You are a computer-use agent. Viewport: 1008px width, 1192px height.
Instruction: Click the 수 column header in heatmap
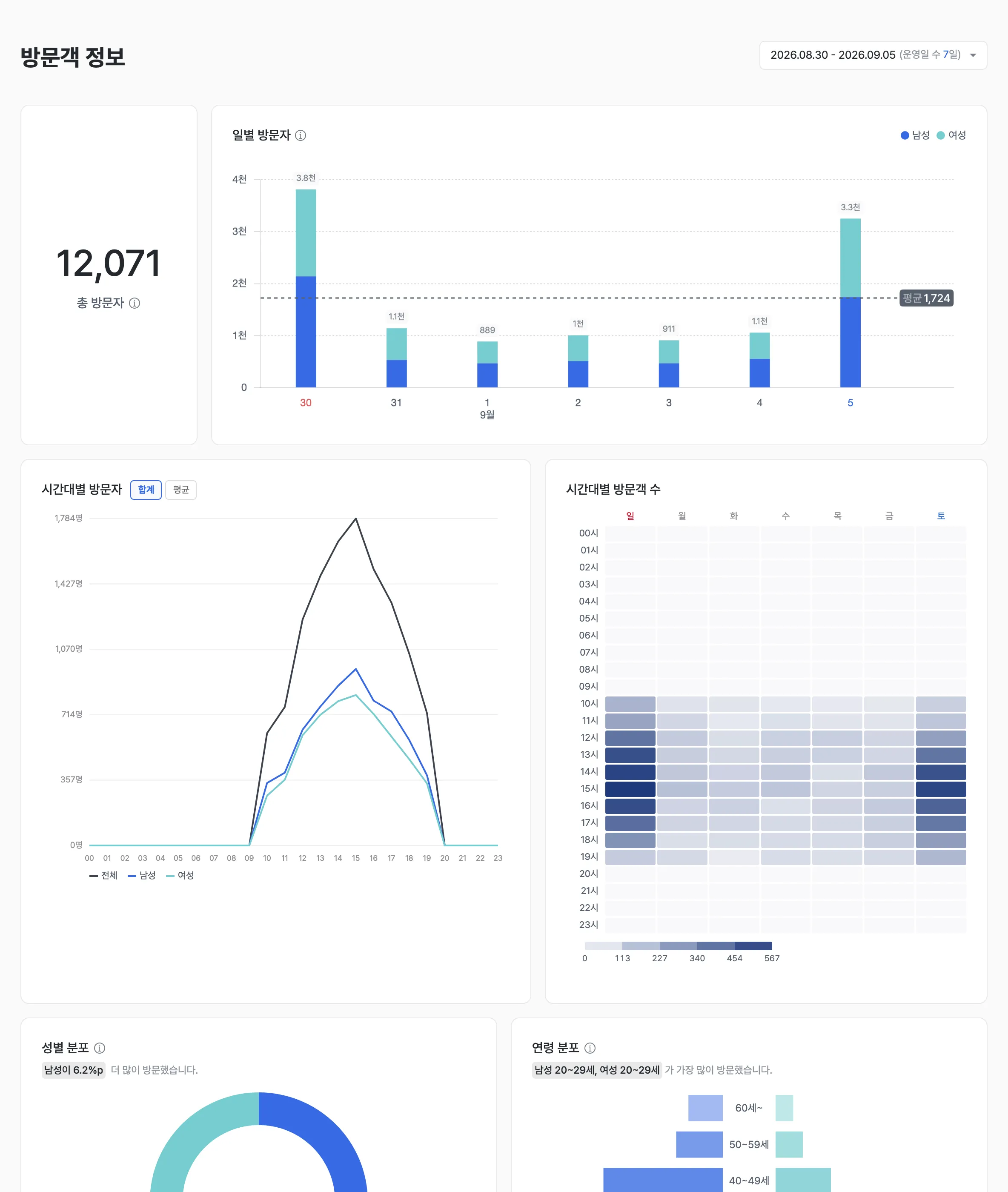tap(786, 516)
